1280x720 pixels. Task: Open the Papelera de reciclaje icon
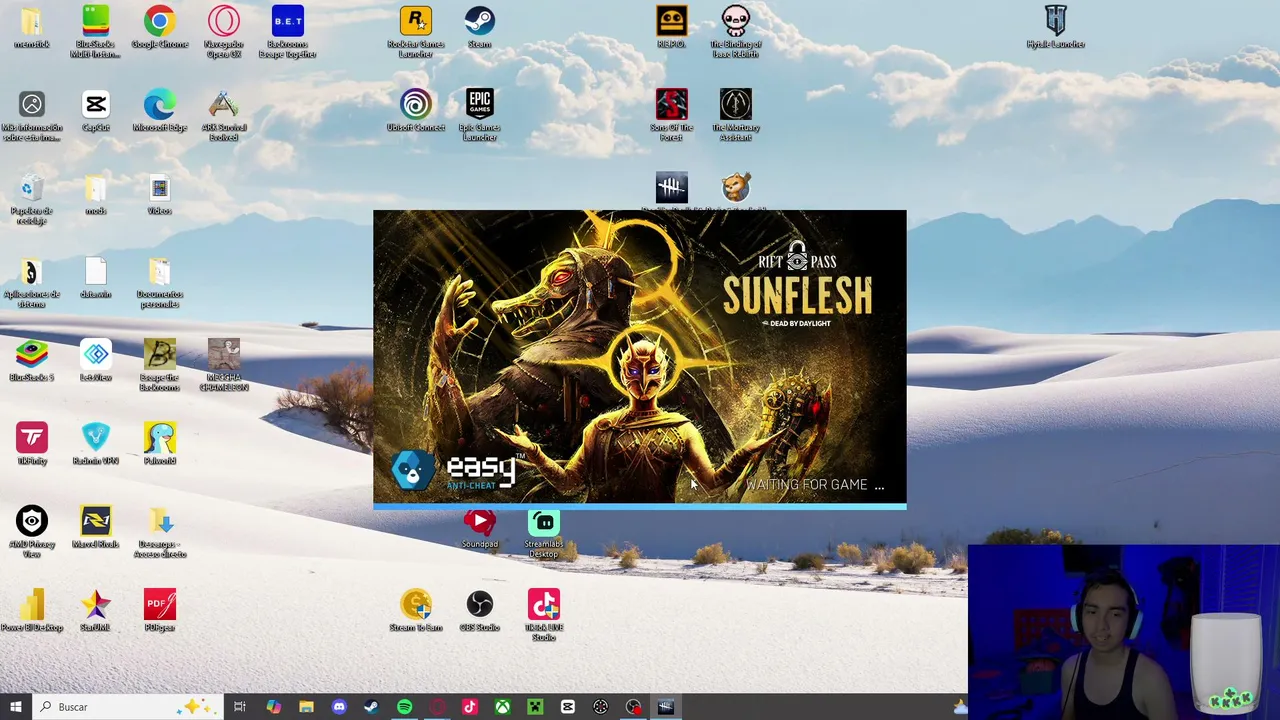pos(32,199)
